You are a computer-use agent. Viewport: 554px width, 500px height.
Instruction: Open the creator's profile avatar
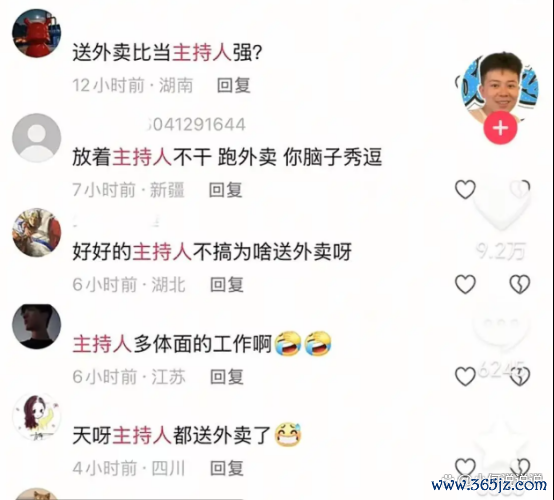[x=500, y=87]
